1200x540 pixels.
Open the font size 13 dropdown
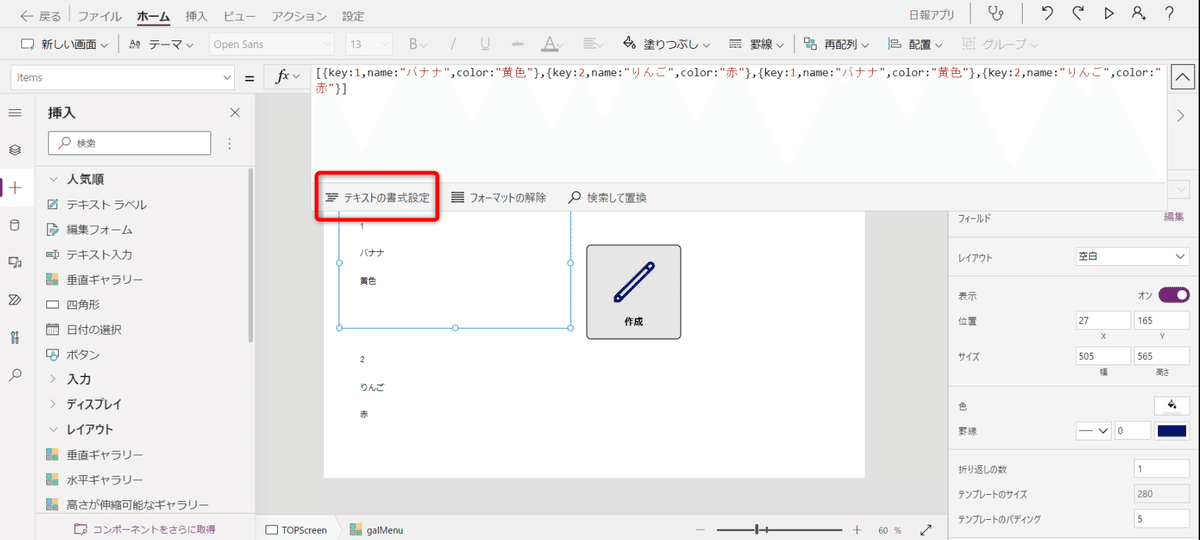pyautogui.click(x=371, y=44)
